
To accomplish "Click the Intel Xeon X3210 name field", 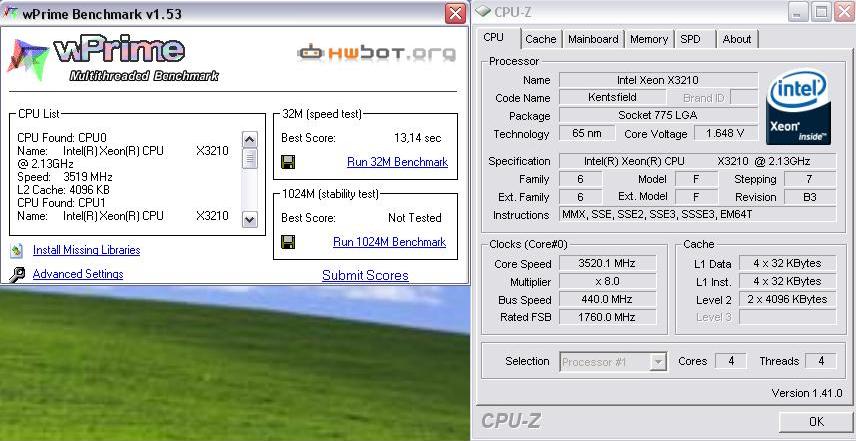I will (x=658, y=80).
